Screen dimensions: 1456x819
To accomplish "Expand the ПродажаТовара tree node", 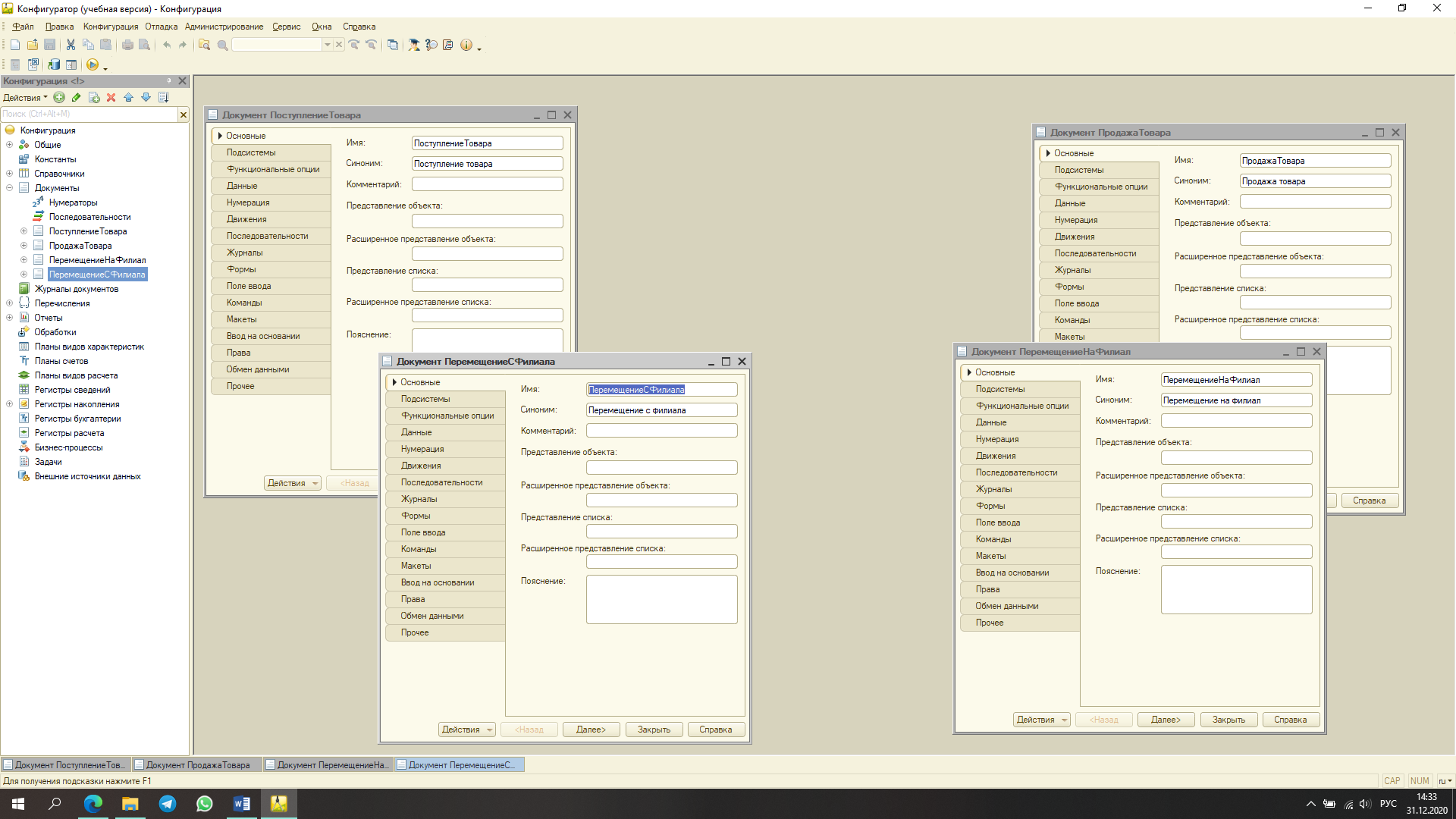I will pos(24,246).
